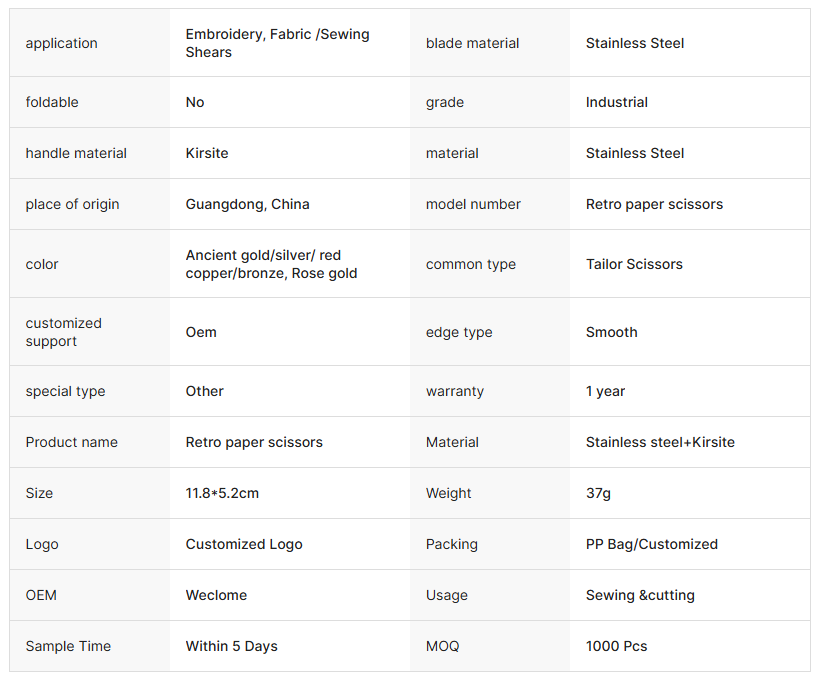The image size is (823, 681).
Task: Select the 'Within 5 Days' sample time
Action: point(231,646)
